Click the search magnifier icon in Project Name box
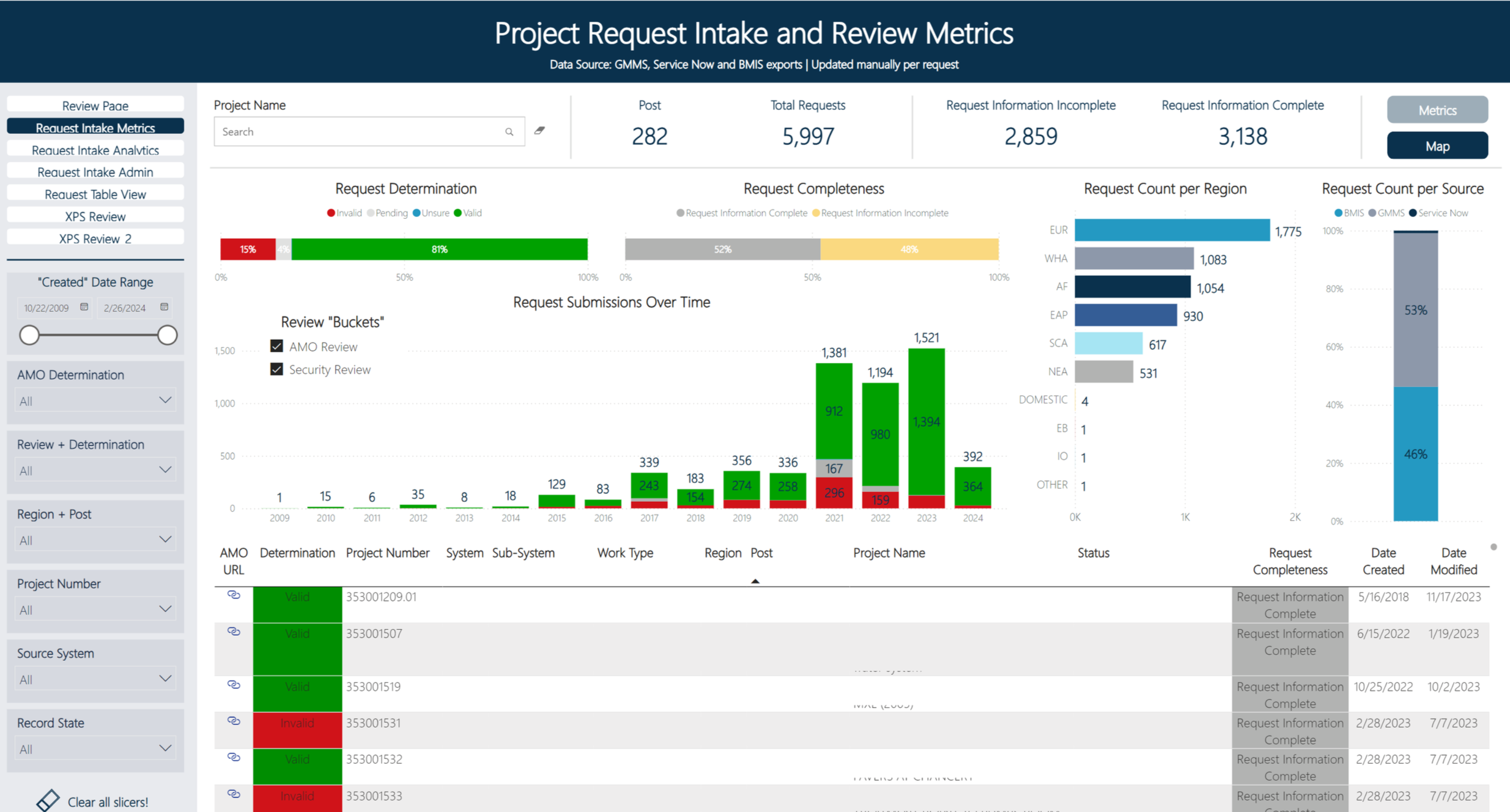 (509, 132)
